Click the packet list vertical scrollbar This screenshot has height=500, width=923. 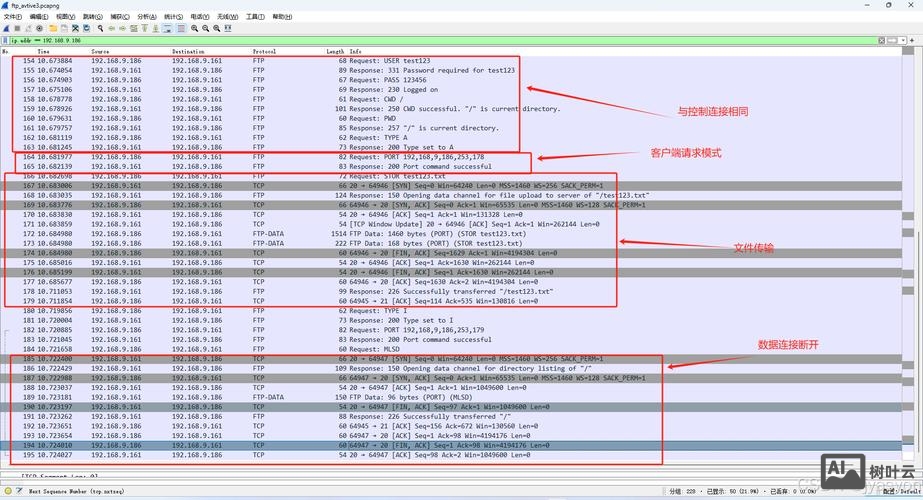(x=917, y=250)
